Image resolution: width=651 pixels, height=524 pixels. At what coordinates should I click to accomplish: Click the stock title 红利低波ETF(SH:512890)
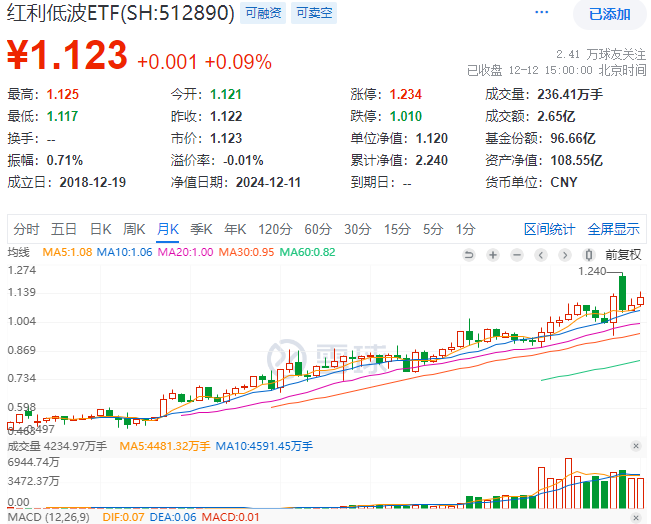[x=120, y=13]
